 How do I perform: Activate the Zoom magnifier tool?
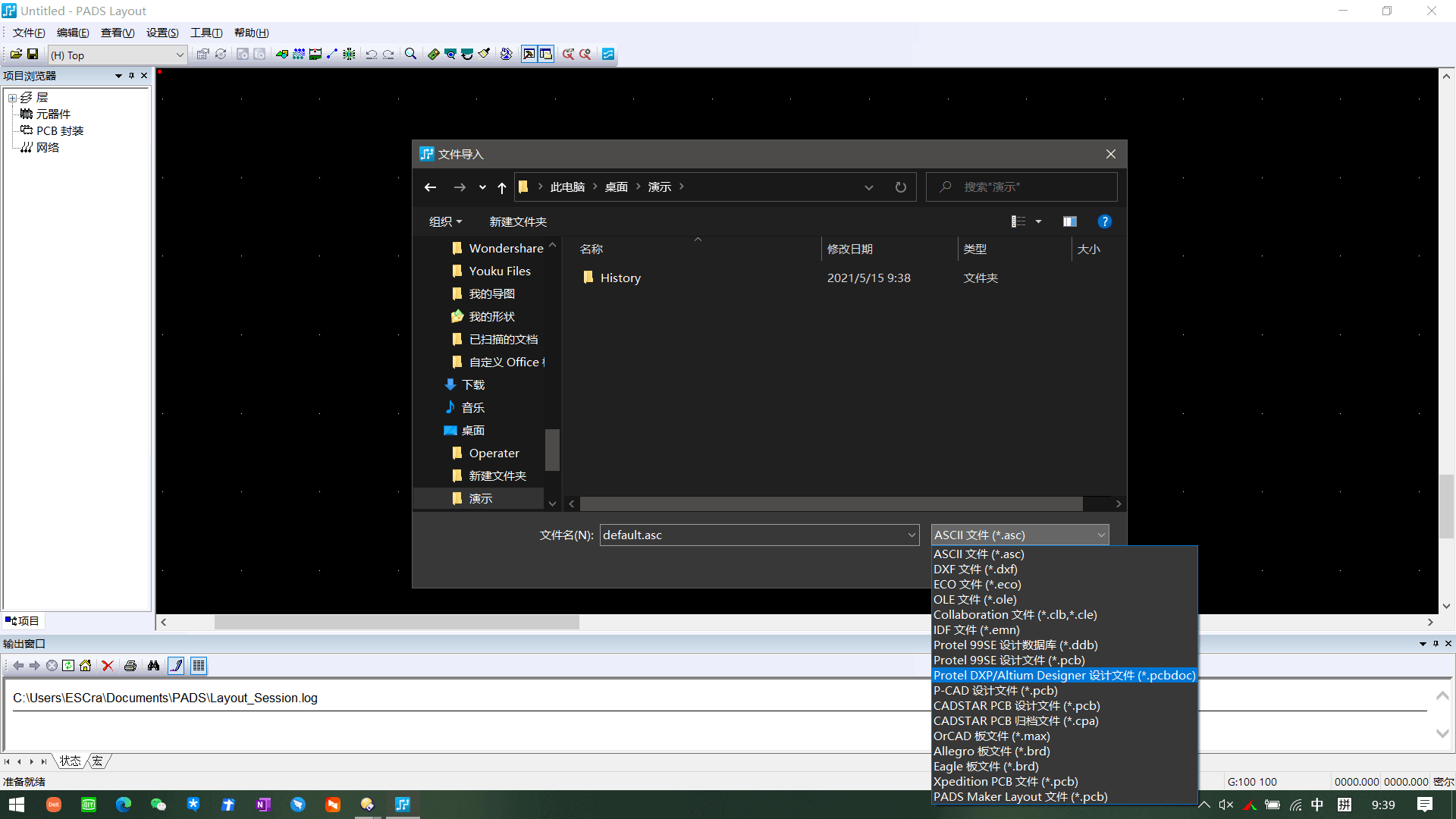tap(410, 54)
